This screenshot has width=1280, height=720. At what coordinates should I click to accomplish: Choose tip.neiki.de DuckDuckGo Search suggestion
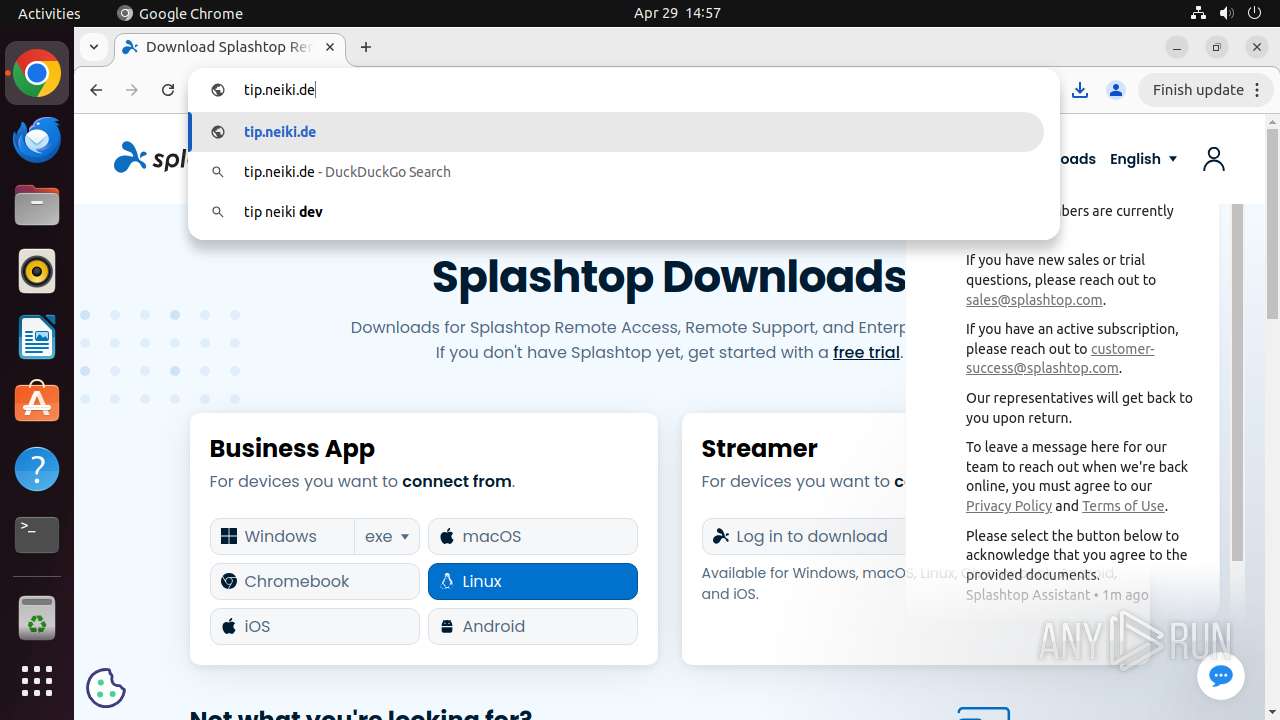[x=616, y=172]
